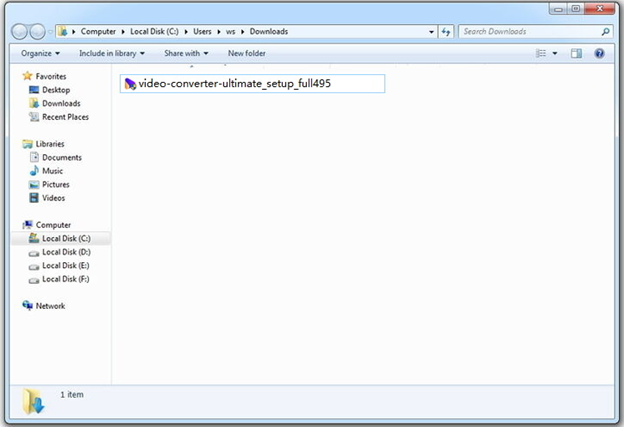Open Desktop under Favorites
The height and width of the screenshot is (427, 624).
click(56, 90)
